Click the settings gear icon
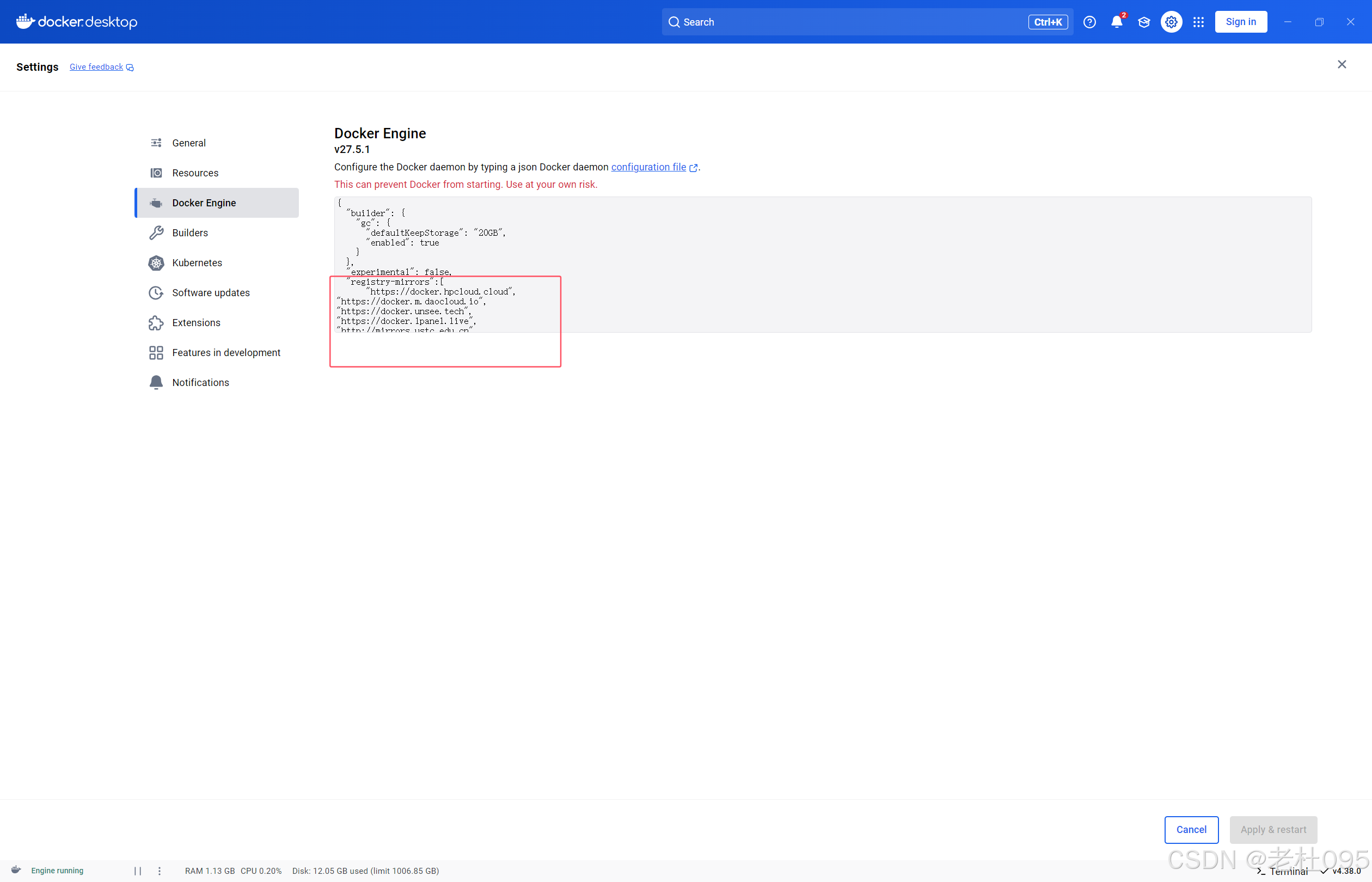1372x882 pixels. (1171, 22)
